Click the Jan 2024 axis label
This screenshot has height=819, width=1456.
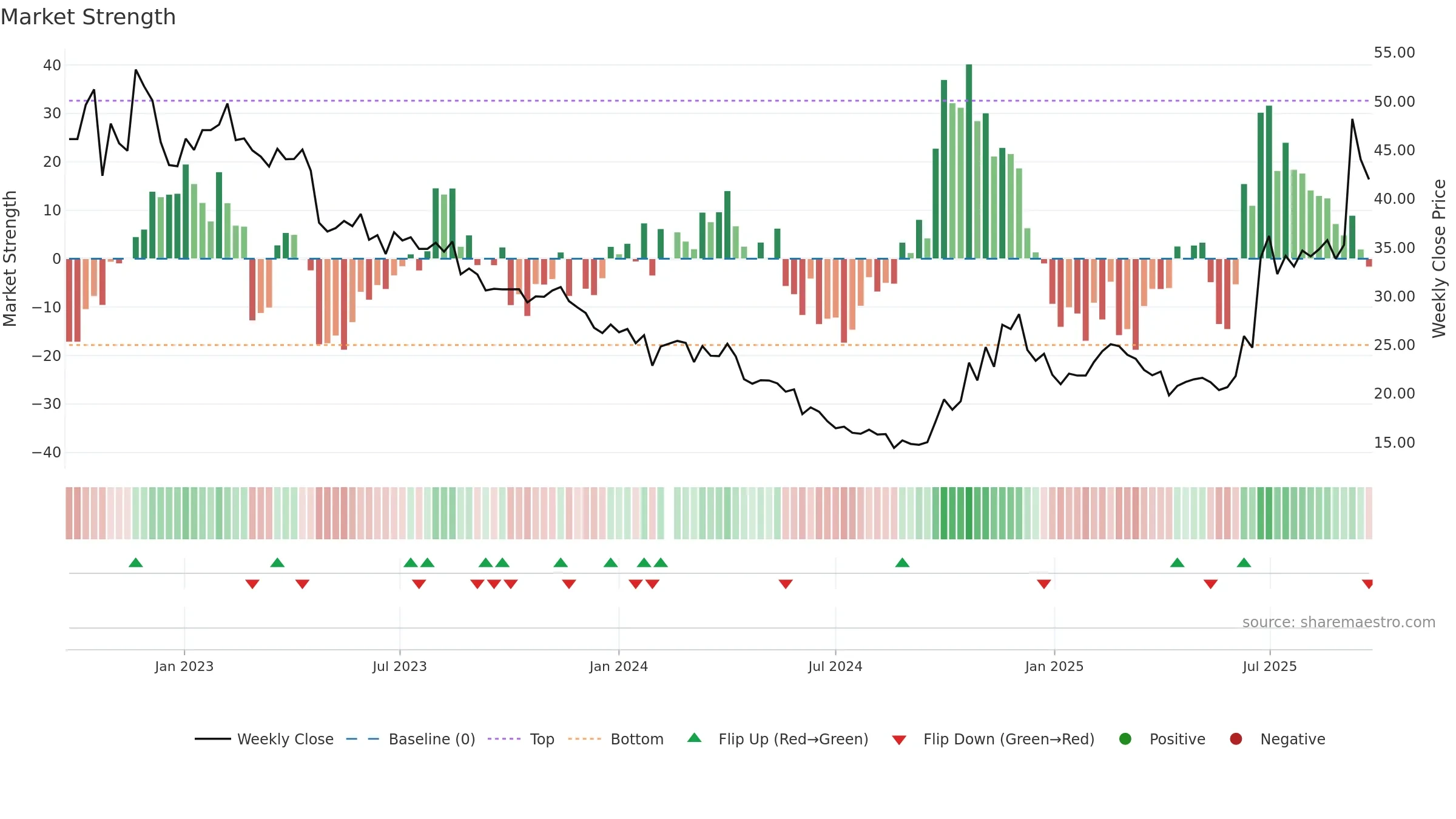point(619,666)
